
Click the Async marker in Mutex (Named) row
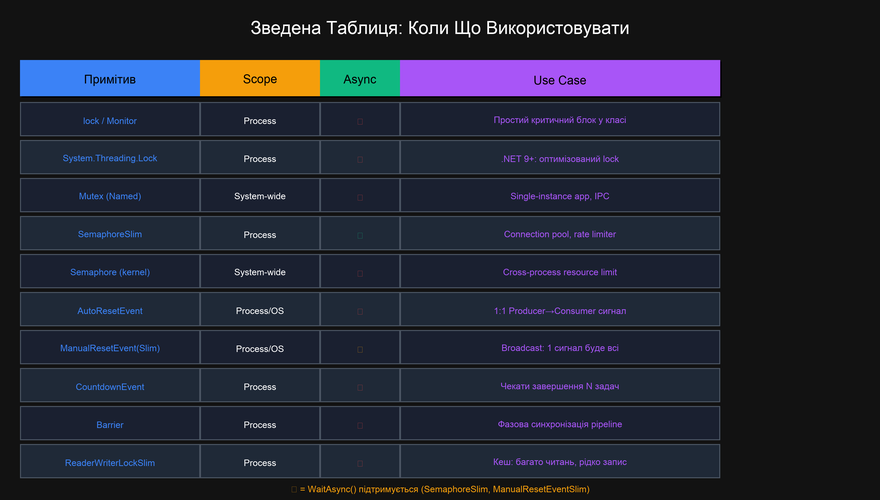pos(360,198)
